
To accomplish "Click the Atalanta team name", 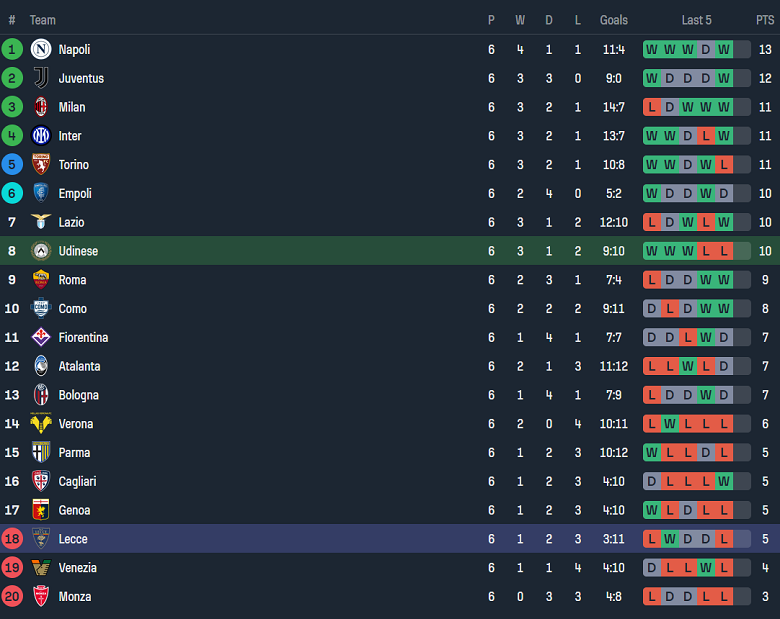I will (x=79, y=366).
